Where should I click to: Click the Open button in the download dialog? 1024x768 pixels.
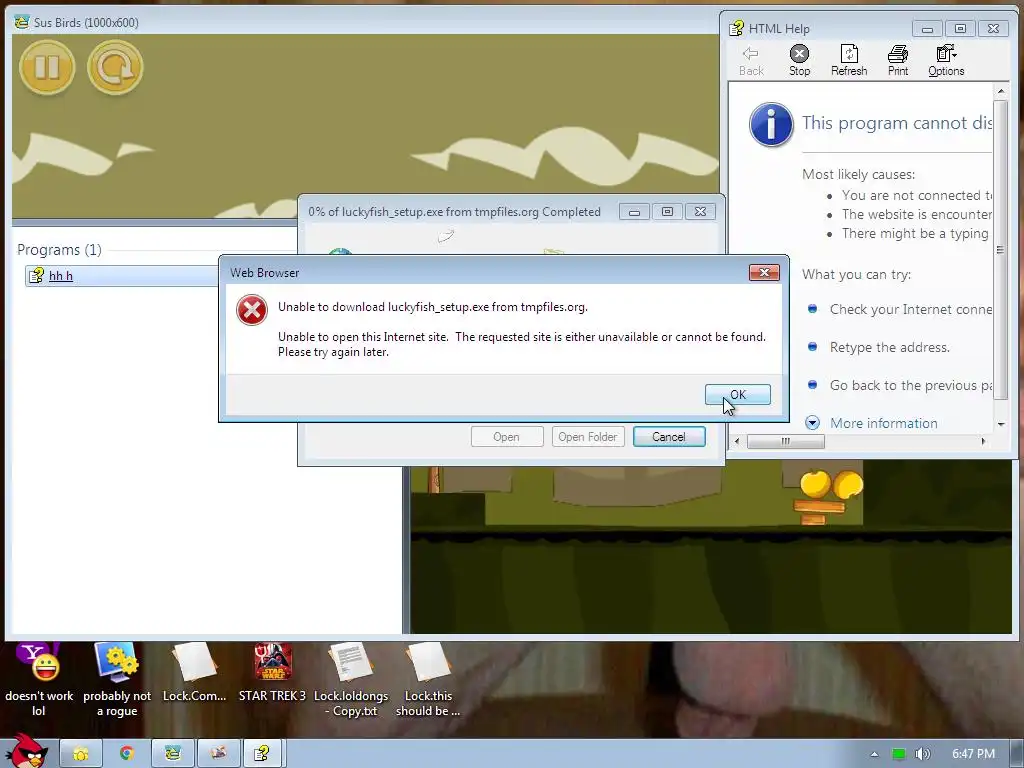click(x=507, y=437)
